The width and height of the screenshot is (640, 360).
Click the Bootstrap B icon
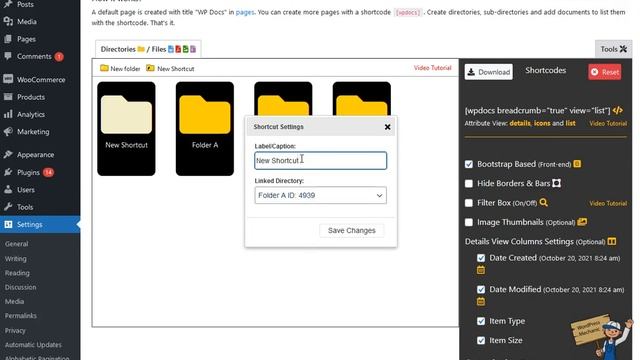tap(577, 164)
